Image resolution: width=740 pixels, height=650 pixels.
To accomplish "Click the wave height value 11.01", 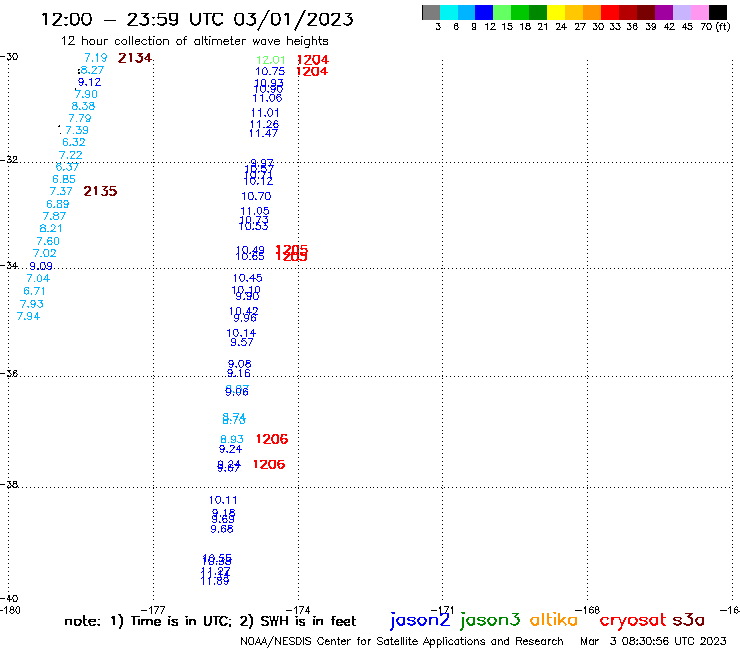I will coord(265,113).
